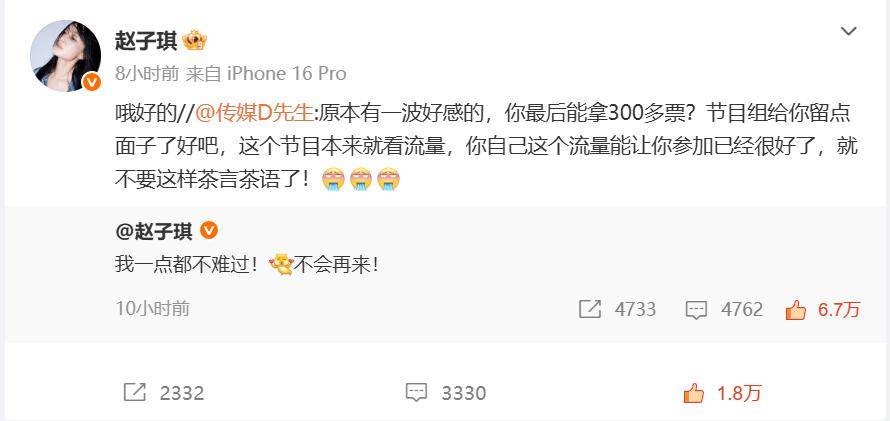
Task: Click the 10小时前 timestamp of original post
Action: click(152, 309)
